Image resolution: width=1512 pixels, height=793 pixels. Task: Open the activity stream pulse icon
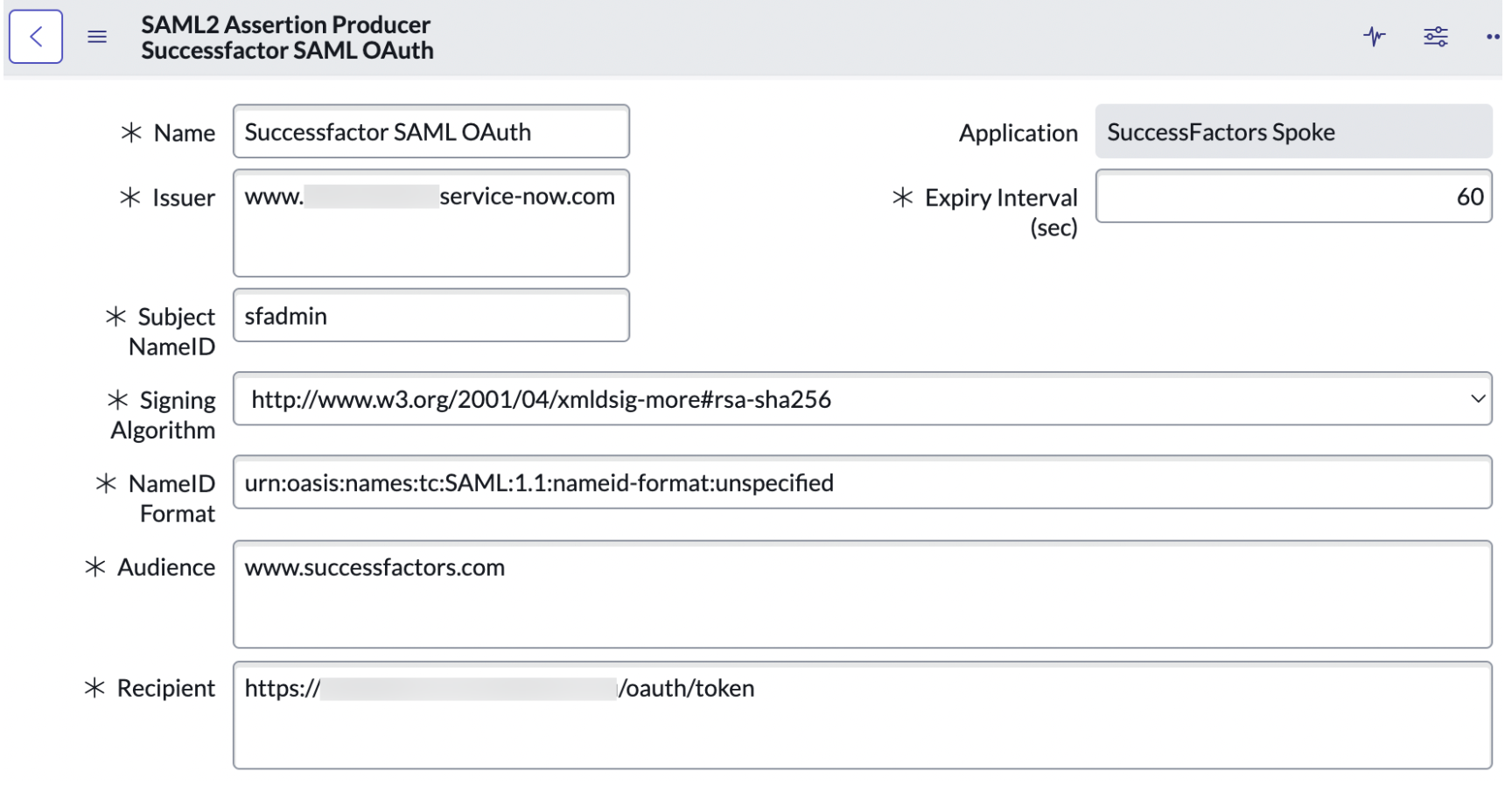click(x=1375, y=37)
